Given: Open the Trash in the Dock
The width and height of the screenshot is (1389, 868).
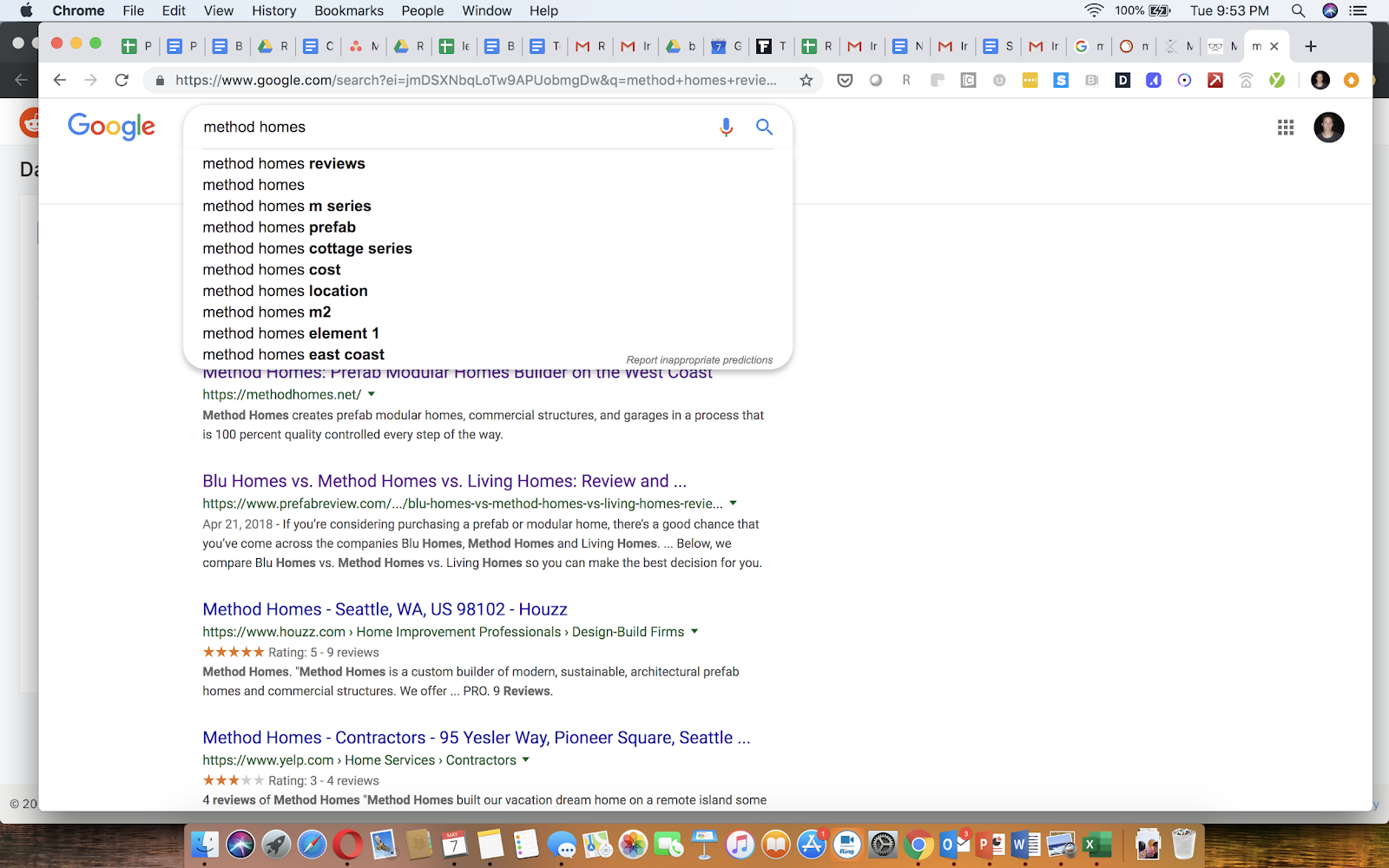Looking at the screenshot, I should [1183, 844].
